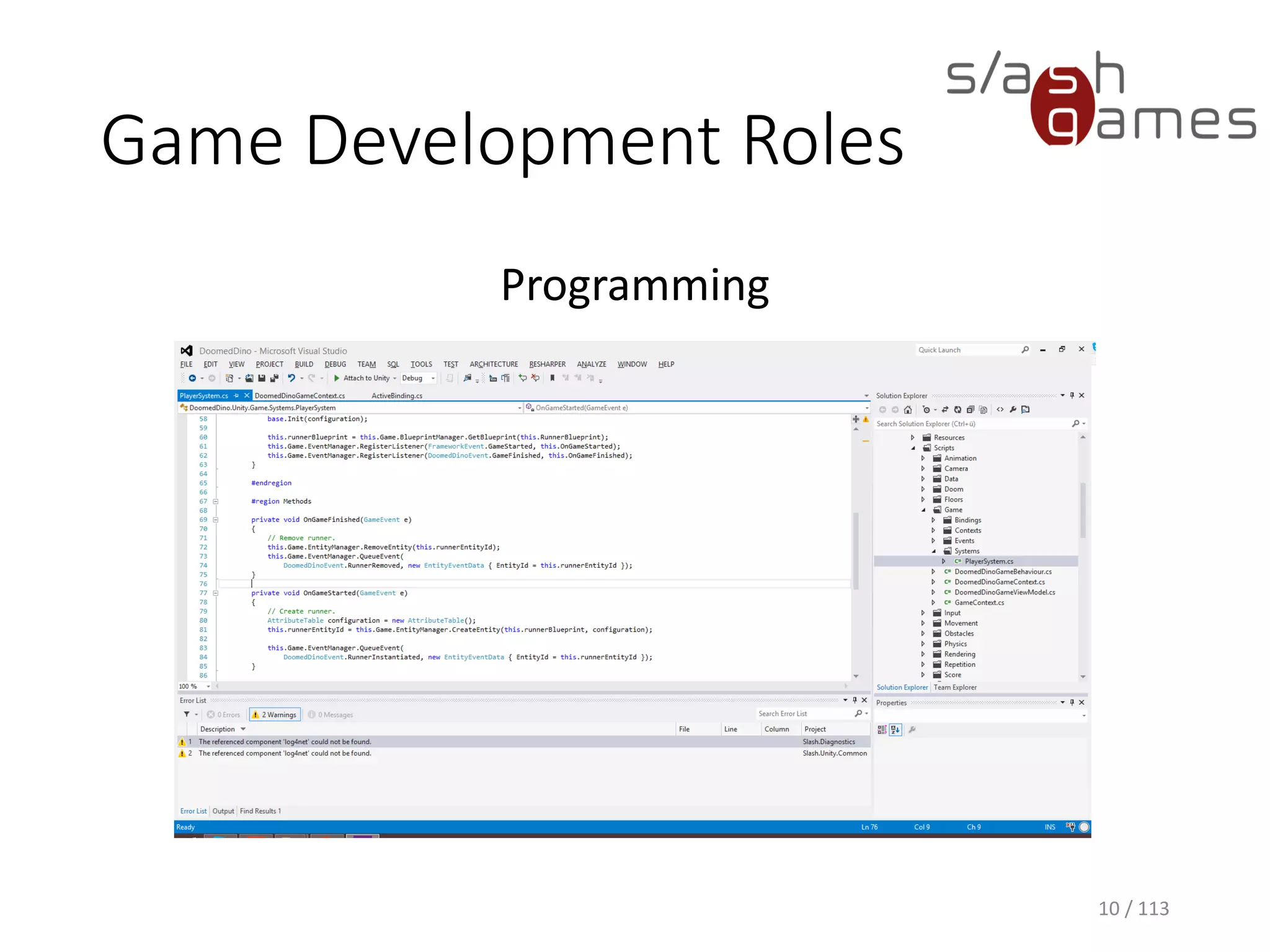The width and height of the screenshot is (1270, 952).
Task: Collapse the Scripts folder
Action: tap(913, 448)
